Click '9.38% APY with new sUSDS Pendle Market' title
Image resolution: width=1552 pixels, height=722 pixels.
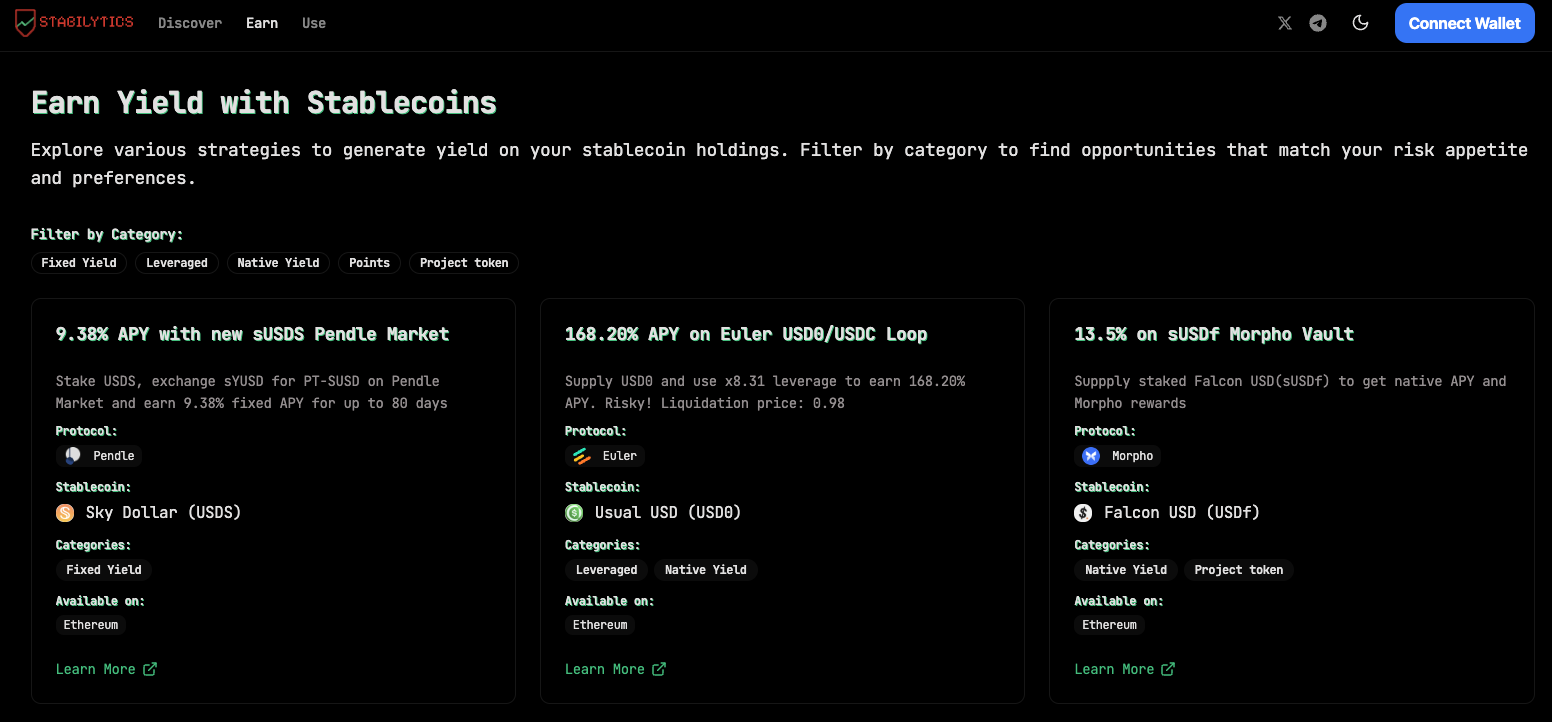click(x=253, y=334)
